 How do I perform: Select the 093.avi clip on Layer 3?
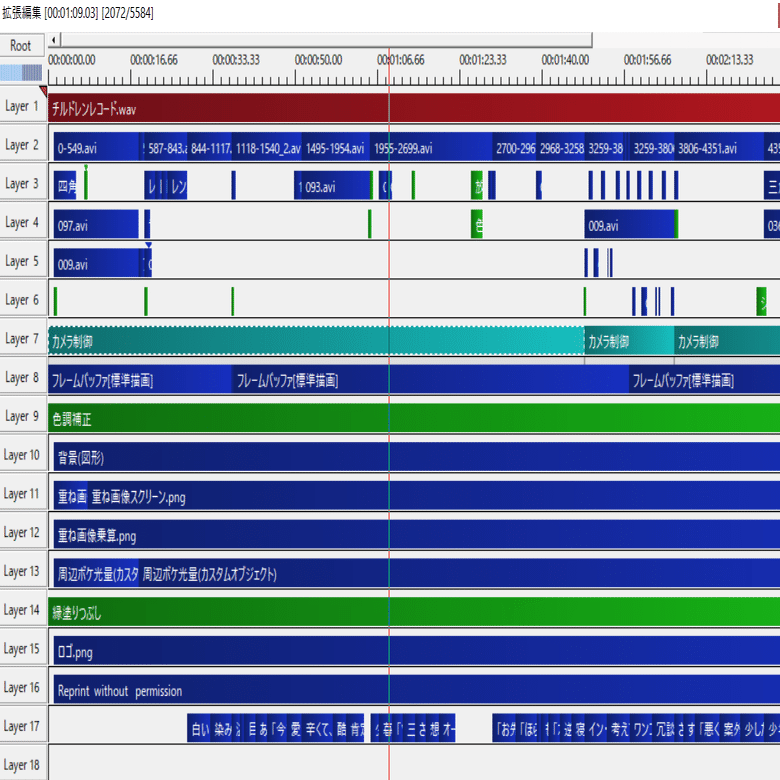[333, 186]
